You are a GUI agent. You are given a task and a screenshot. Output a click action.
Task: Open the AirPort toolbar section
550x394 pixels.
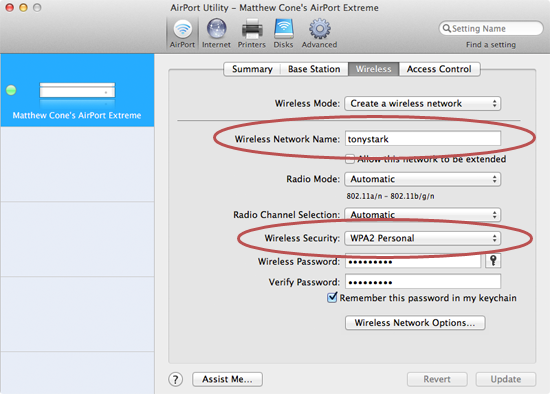coord(182,34)
